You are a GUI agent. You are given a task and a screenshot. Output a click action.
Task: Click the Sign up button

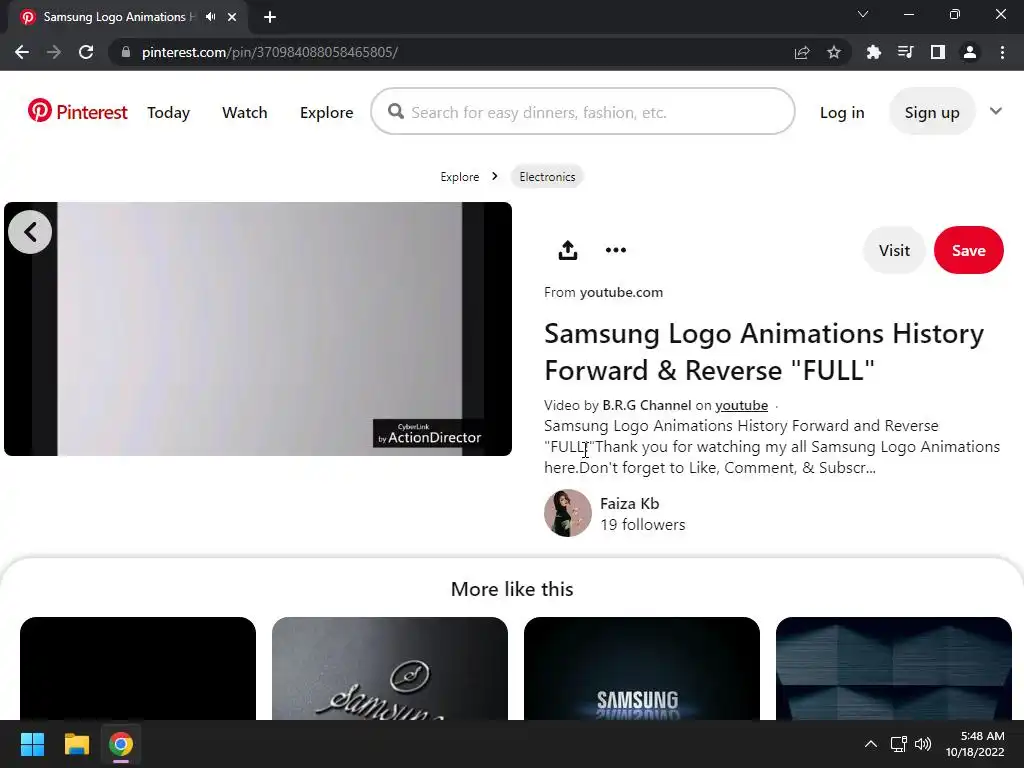(x=932, y=112)
